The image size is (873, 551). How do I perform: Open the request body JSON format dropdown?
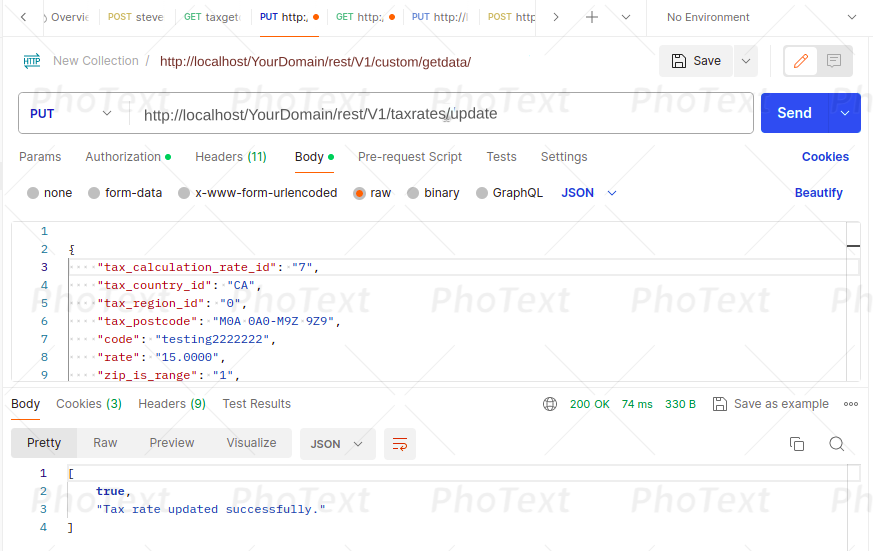589,193
